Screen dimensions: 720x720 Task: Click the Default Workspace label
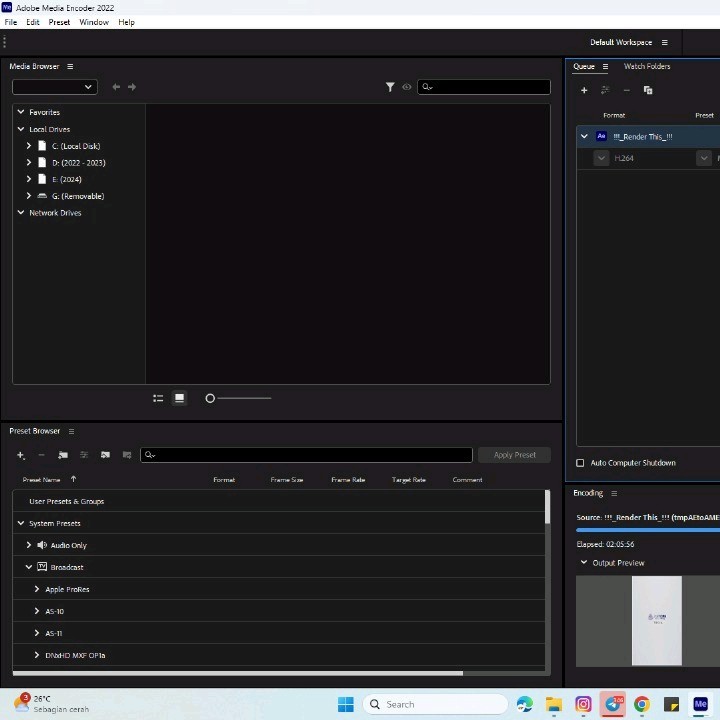tap(620, 42)
